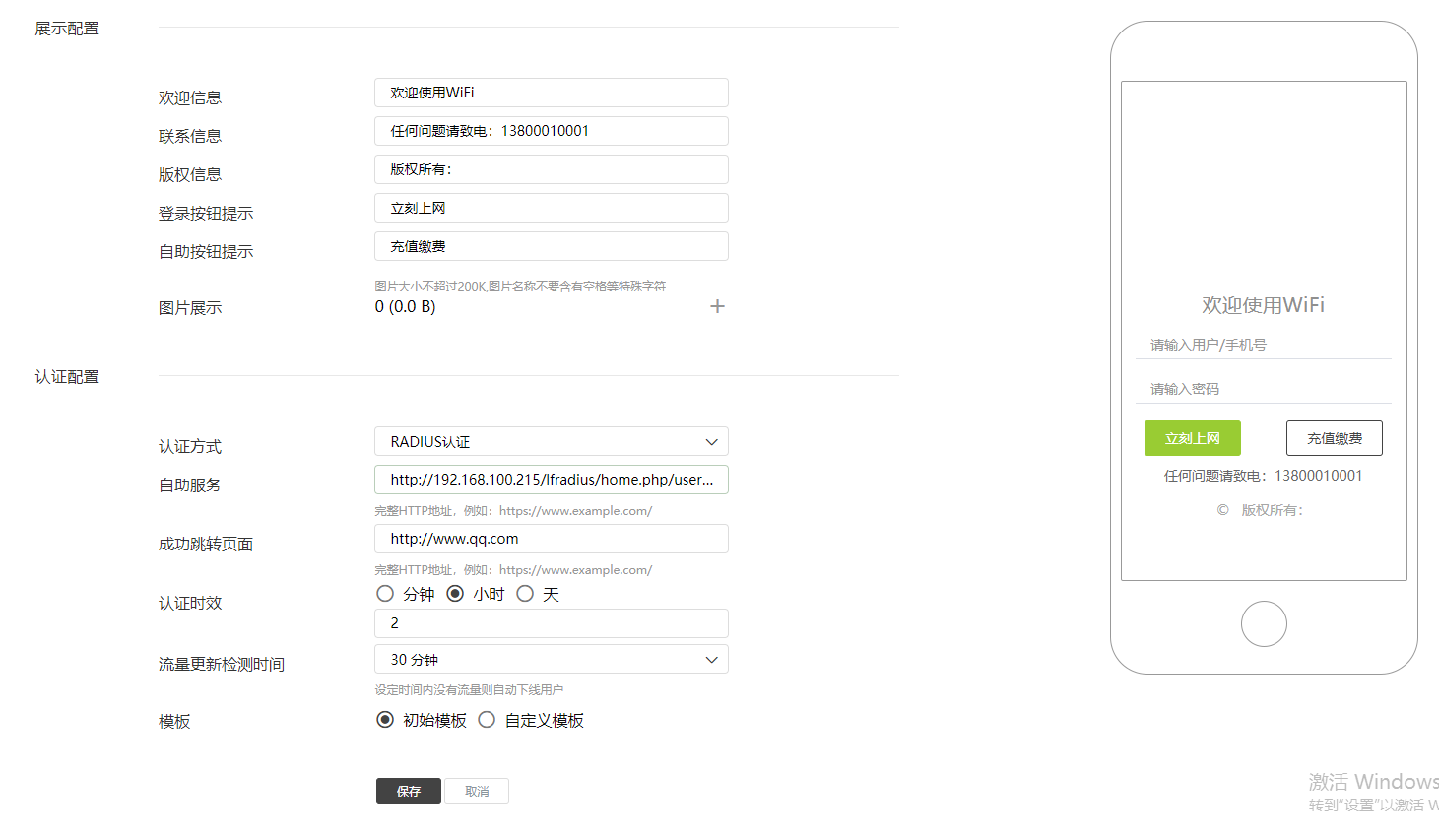Click the 成功跳转页面 URL field
The height and width of the screenshot is (840, 1439).
[551, 539]
